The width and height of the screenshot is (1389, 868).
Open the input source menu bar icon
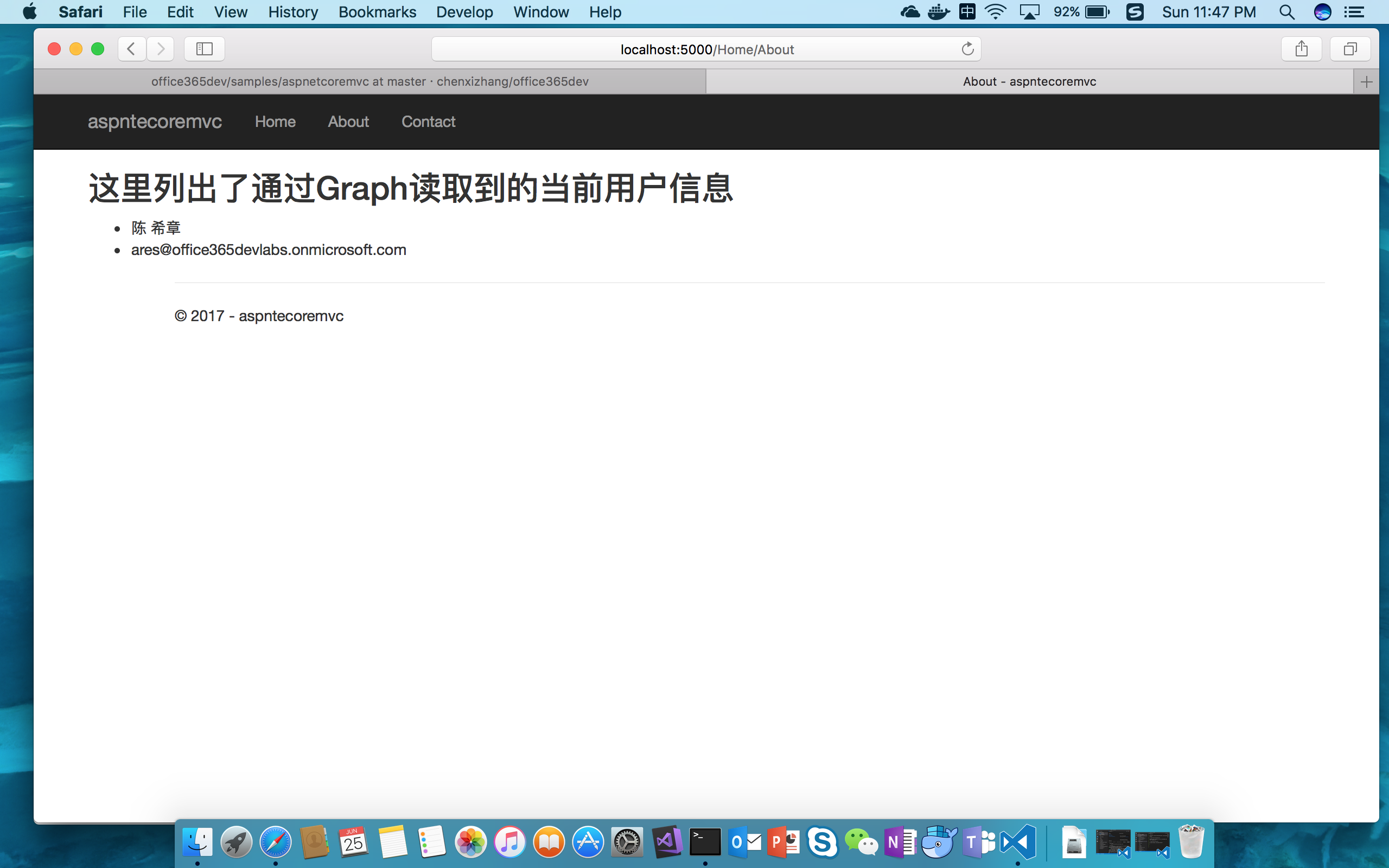click(x=967, y=11)
